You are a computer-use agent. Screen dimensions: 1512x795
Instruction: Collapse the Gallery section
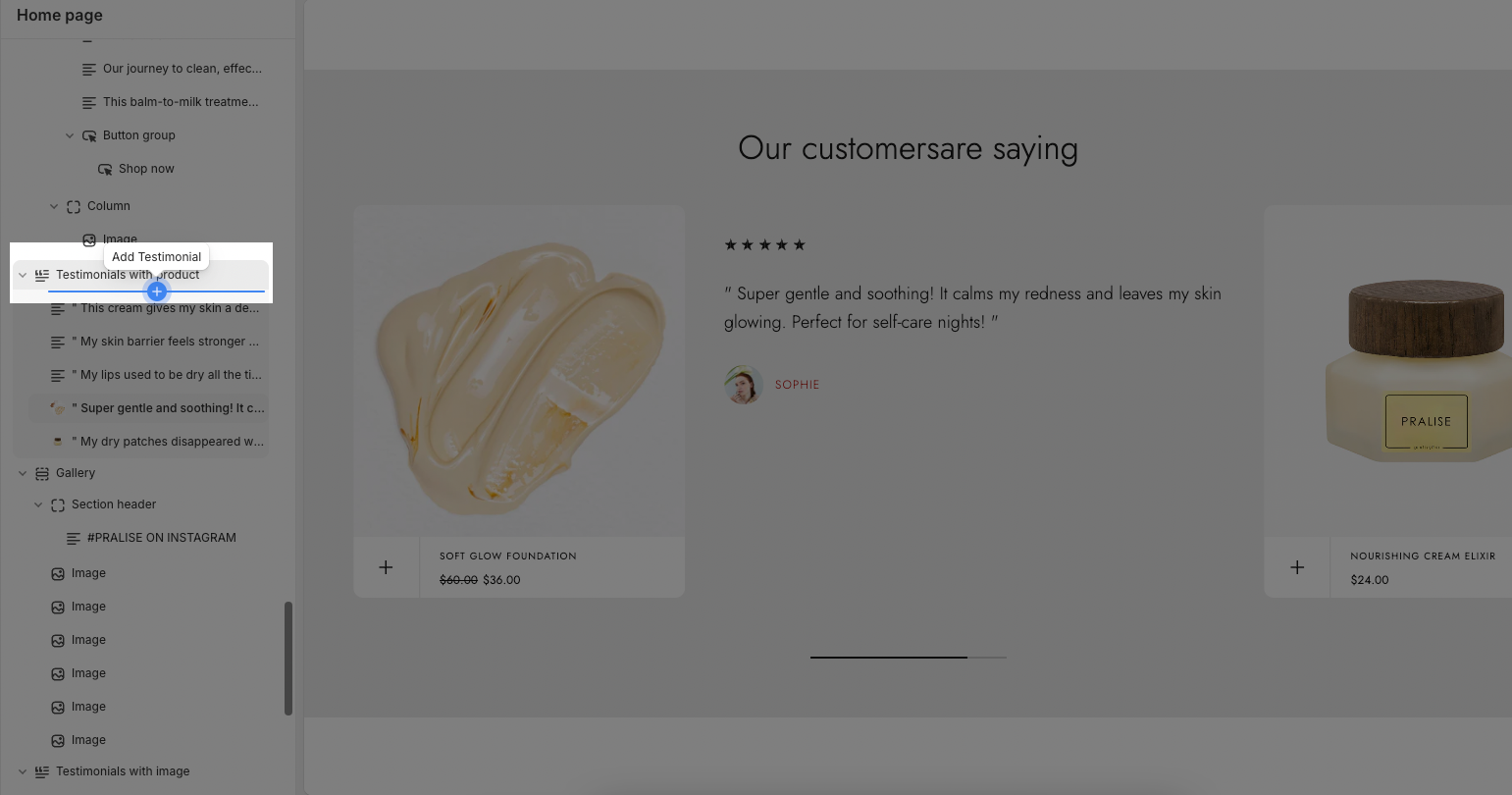23,473
